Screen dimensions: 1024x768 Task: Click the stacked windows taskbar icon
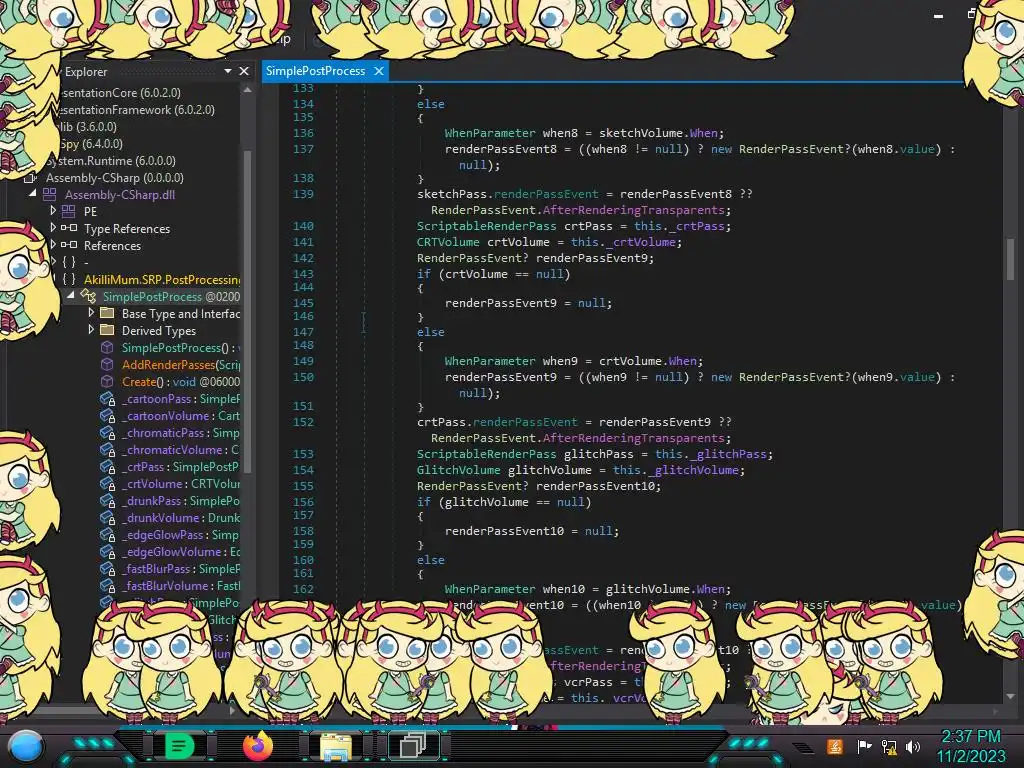click(413, 745)
